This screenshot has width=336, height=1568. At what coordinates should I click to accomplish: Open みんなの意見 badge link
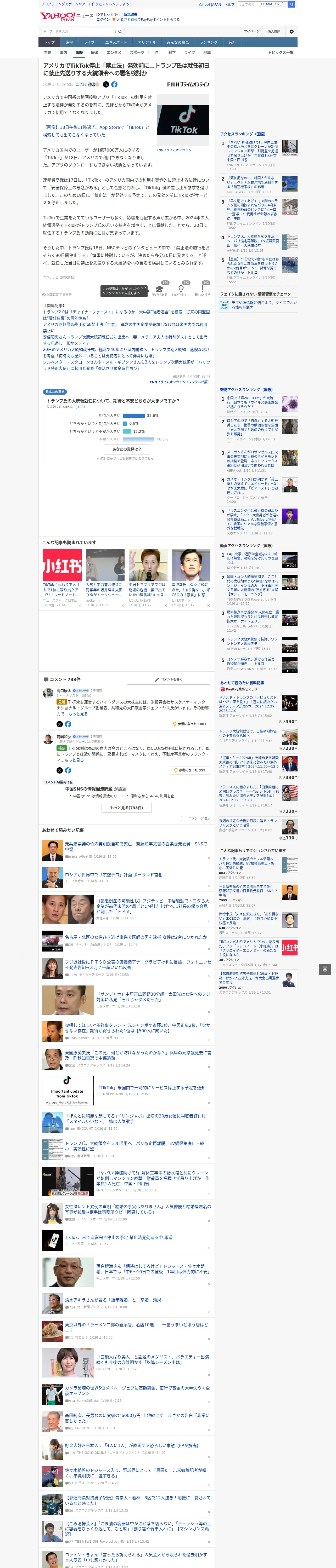[55, 392]
